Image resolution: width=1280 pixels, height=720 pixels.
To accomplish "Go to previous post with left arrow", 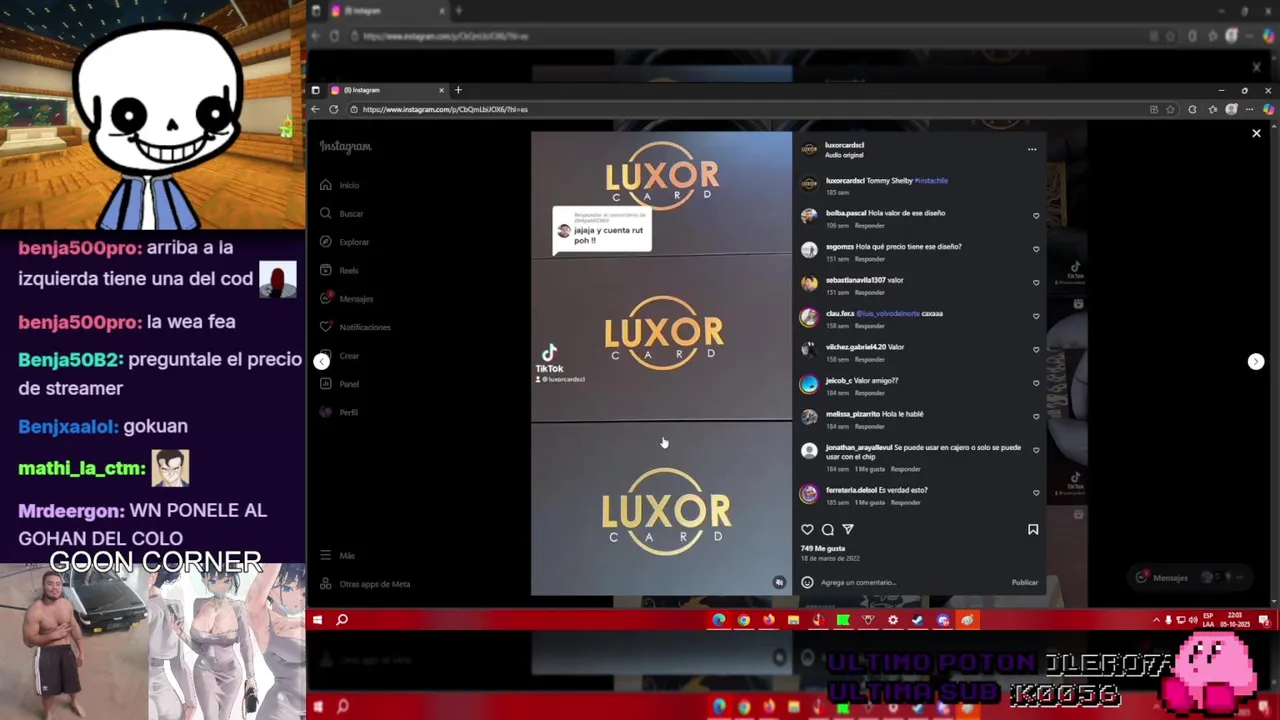I will [x=321, y=361].
